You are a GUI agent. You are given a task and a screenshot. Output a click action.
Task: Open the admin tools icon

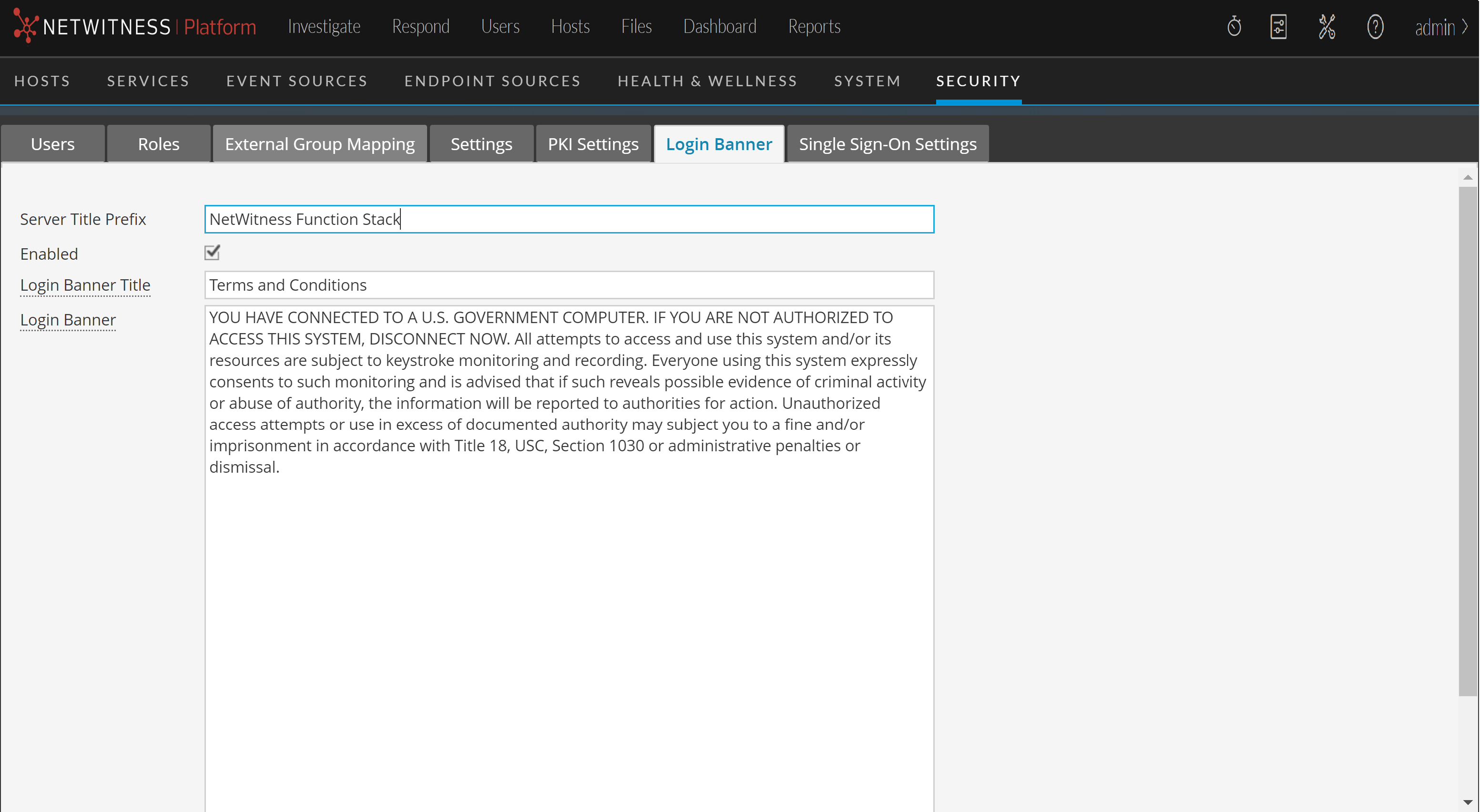1327,26
